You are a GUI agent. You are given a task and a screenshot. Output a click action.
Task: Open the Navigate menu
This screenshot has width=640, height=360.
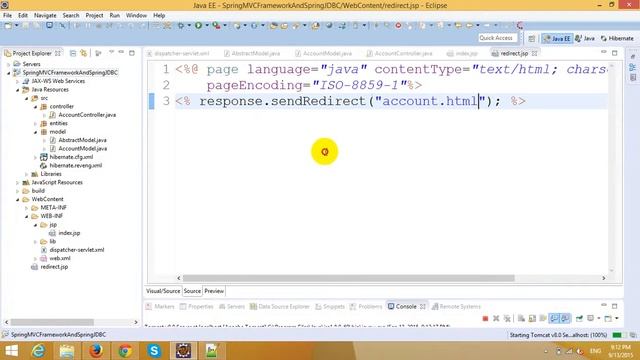(45, 15)
